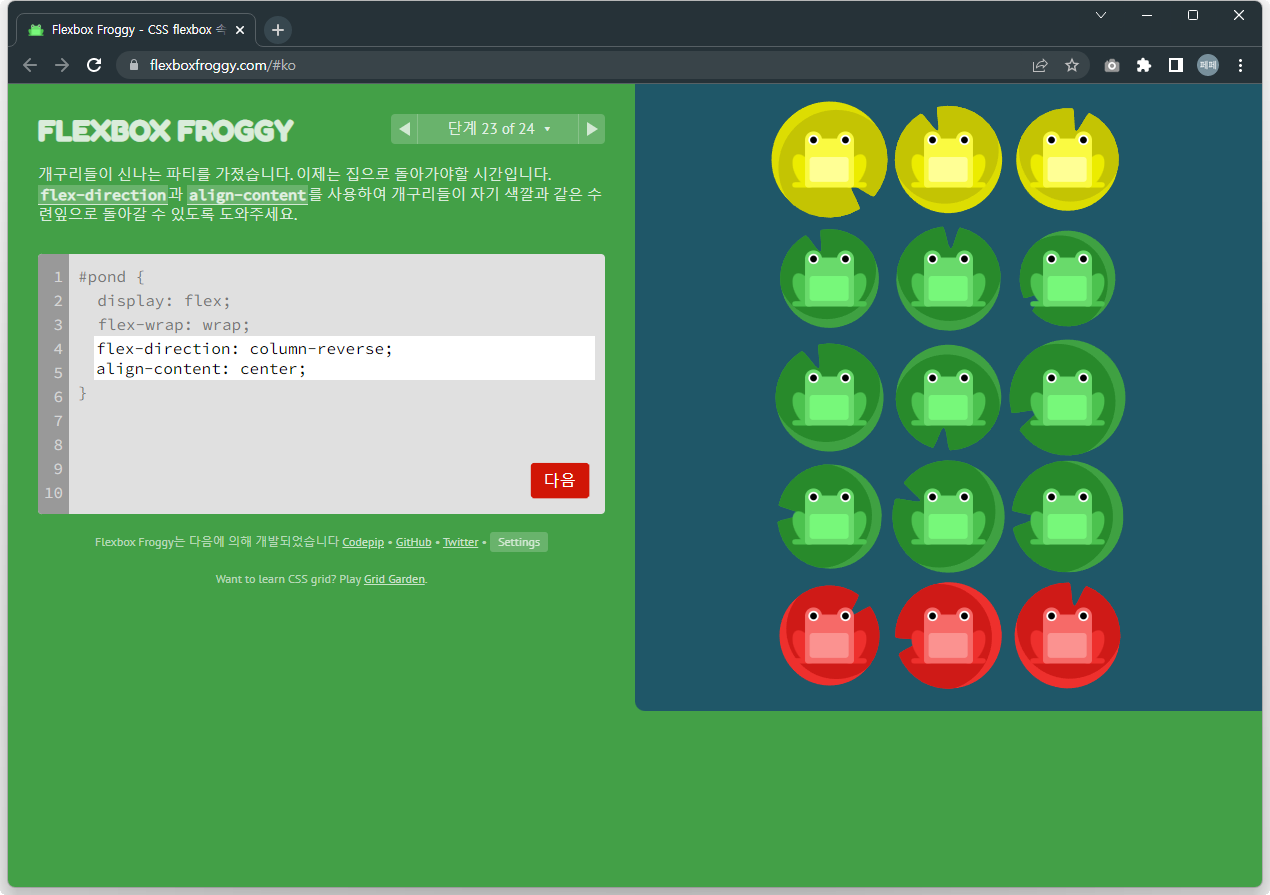This screenshot has width=1270, height=895.
Task: Click the third yellow frog in top row
Action: tap(1067, 161)
